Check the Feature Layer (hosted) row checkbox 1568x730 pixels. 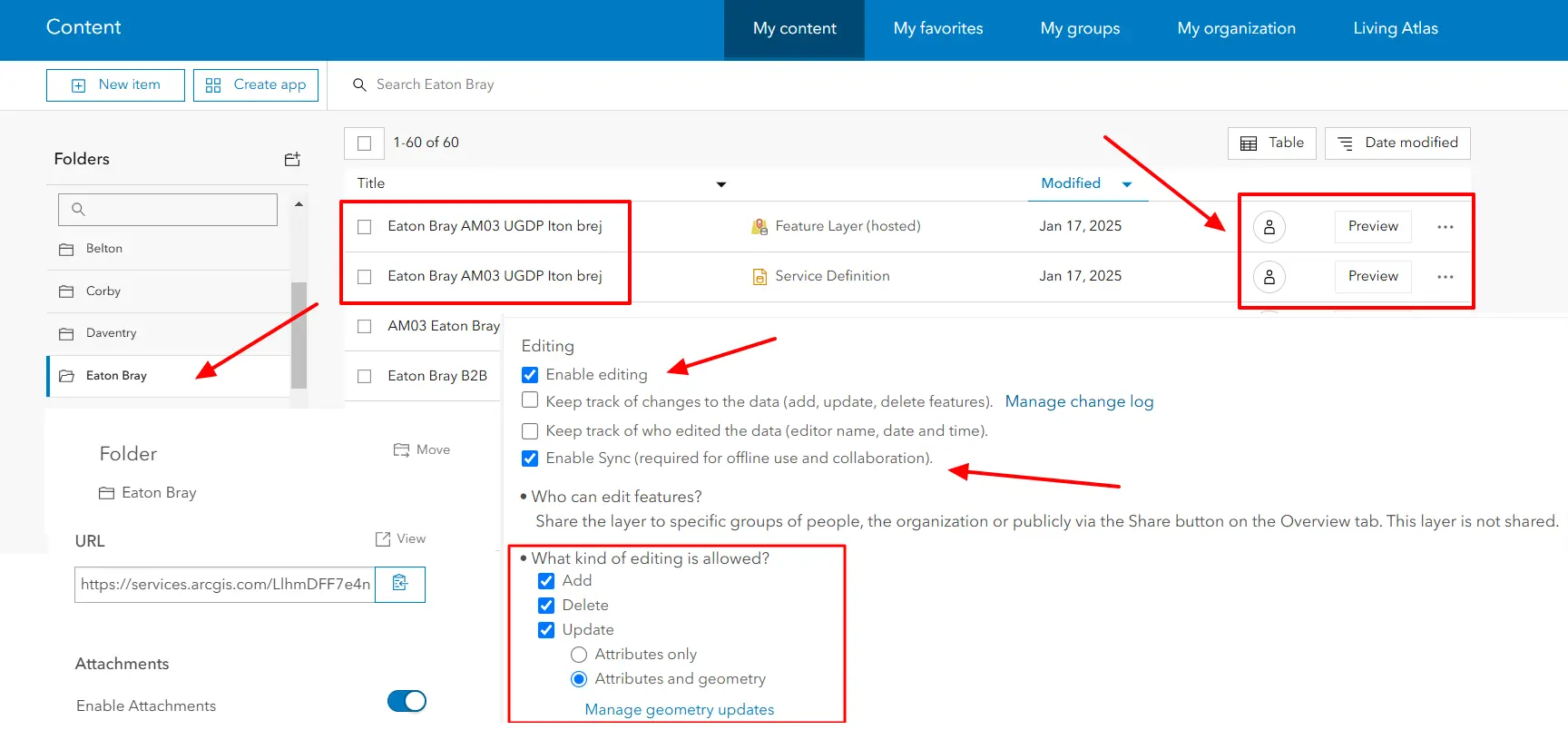click(364, 226)
